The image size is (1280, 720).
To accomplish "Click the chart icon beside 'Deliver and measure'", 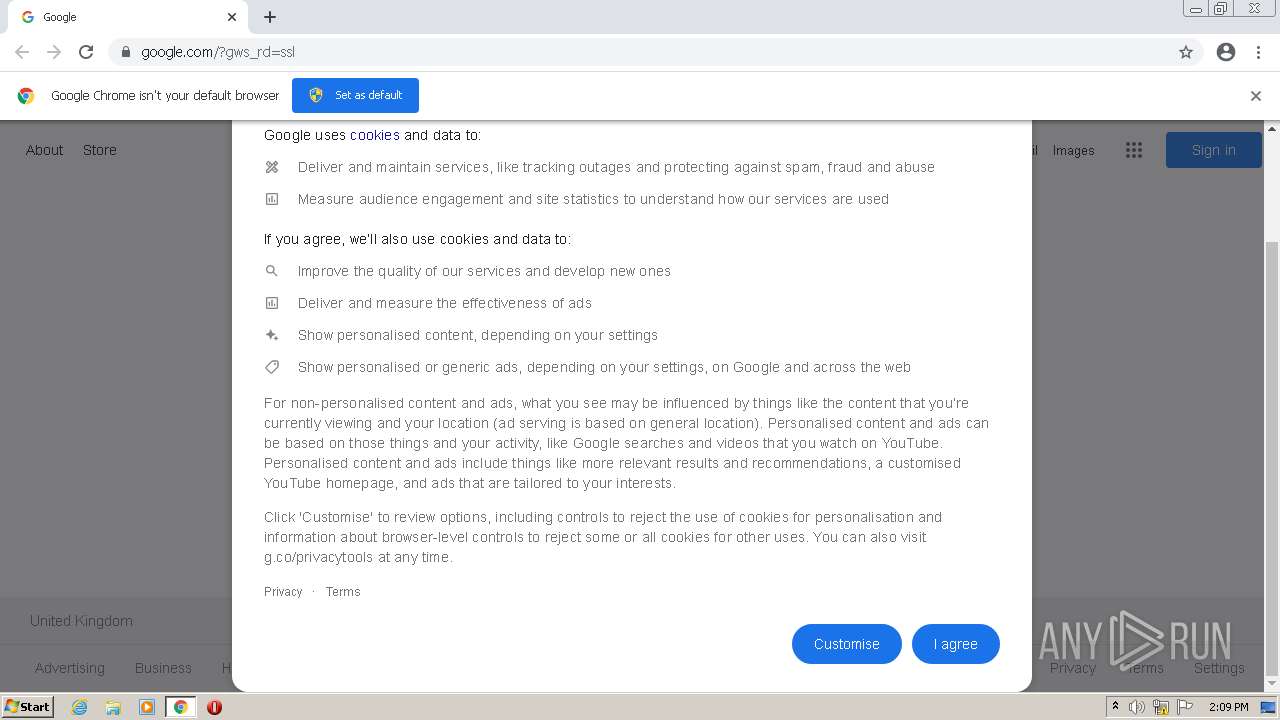I will click(x=272, y=303).
